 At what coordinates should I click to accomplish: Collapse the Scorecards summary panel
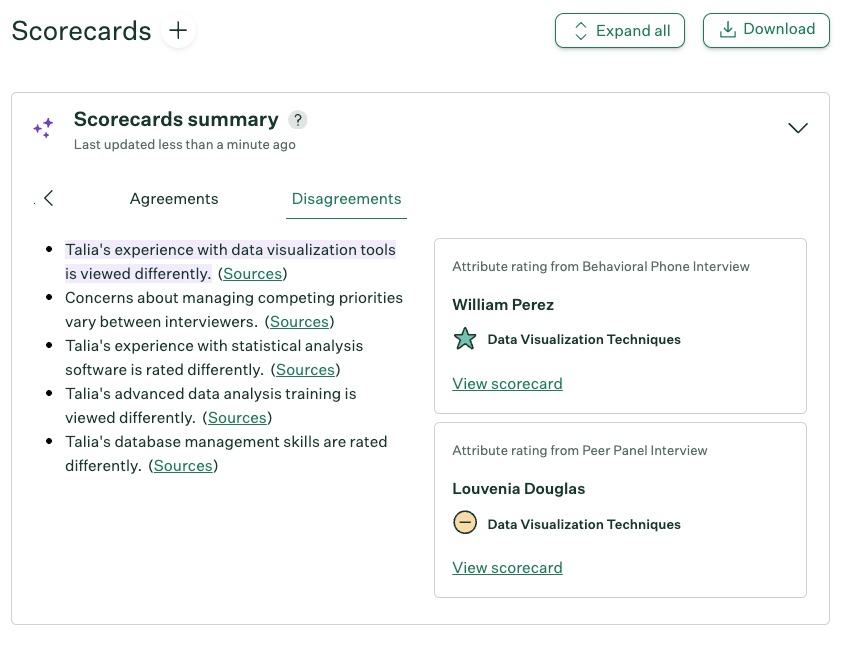tap(797, 128)
